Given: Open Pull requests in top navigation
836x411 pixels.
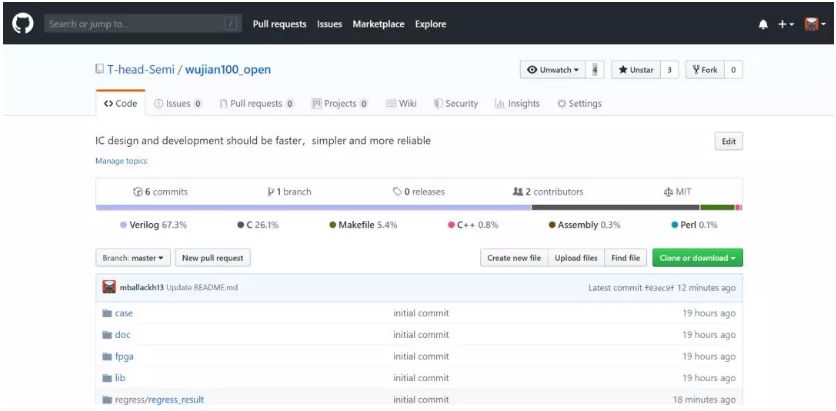Looking at the screenshot, I should [279, 24].
